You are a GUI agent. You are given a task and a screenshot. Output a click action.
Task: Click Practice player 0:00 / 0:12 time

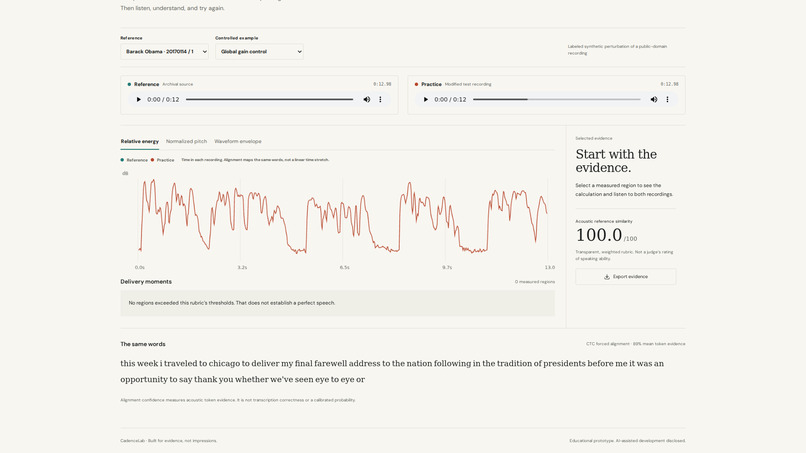(x=450, y=100)
